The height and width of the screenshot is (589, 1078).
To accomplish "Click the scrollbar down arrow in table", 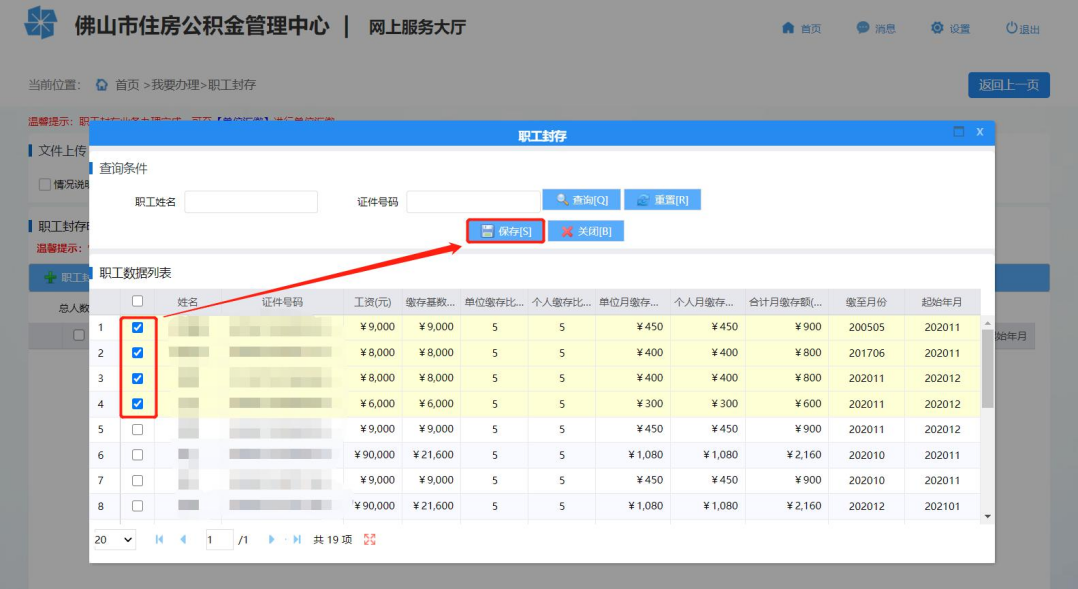I will click(987, 516).
